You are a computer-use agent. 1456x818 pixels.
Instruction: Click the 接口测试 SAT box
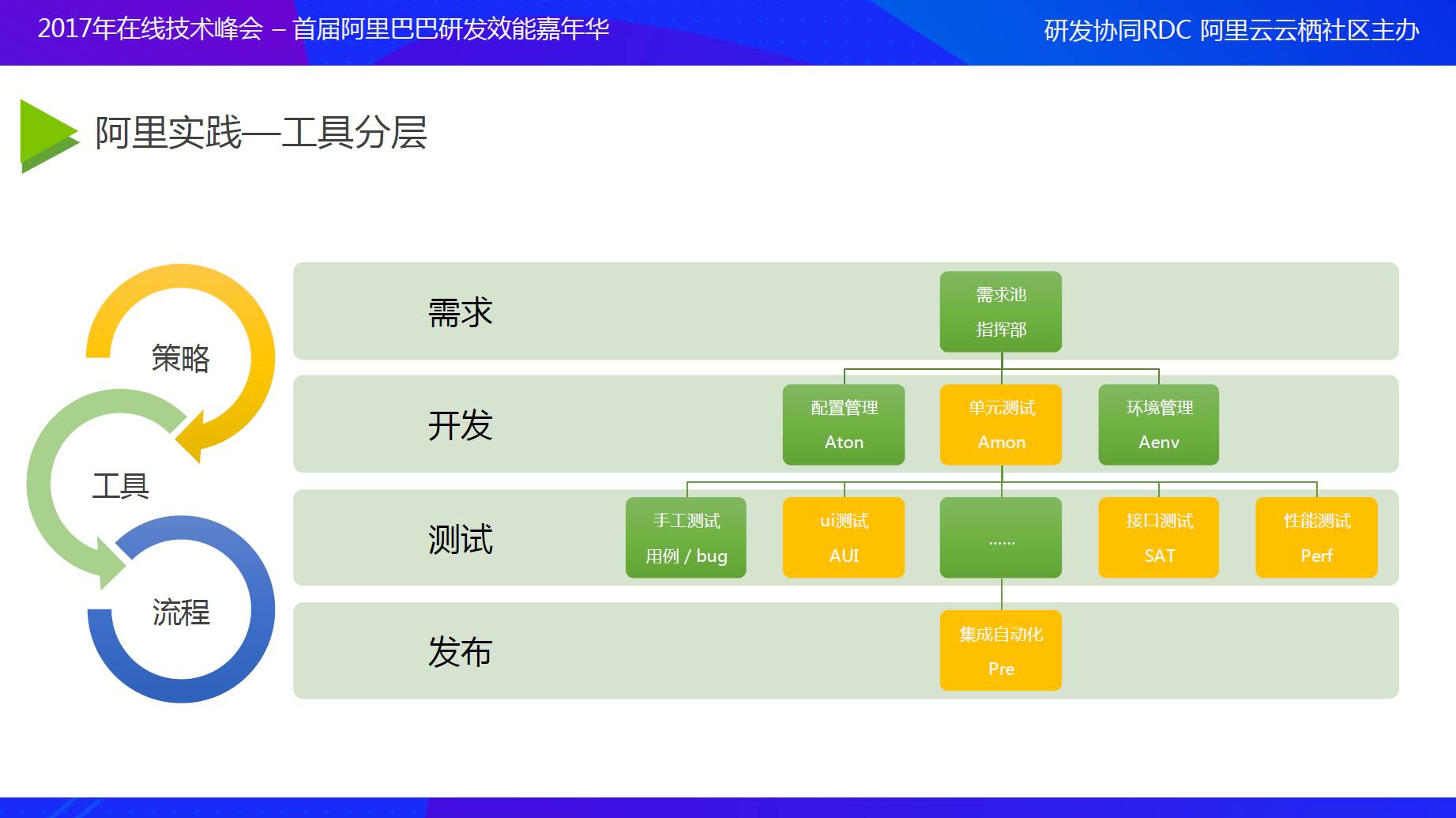(1159, 537)
